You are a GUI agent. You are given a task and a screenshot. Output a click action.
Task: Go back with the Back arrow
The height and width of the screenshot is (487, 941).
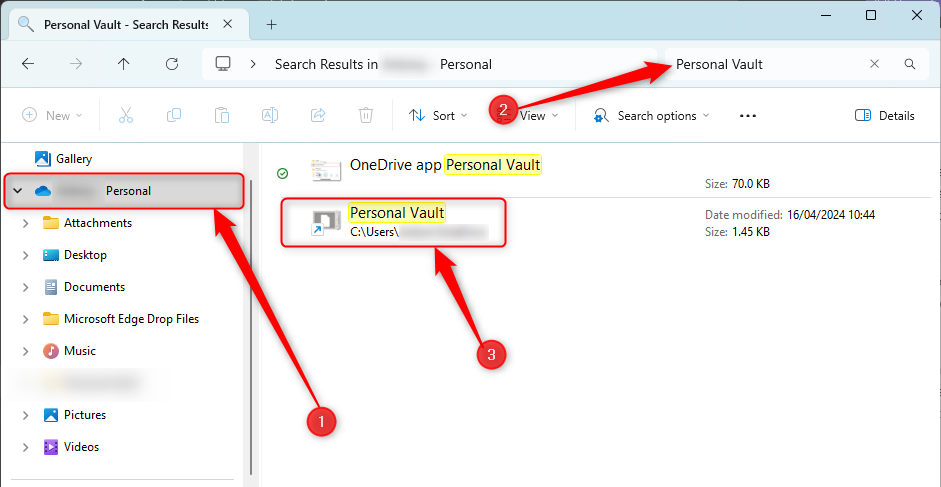(28, 64)
